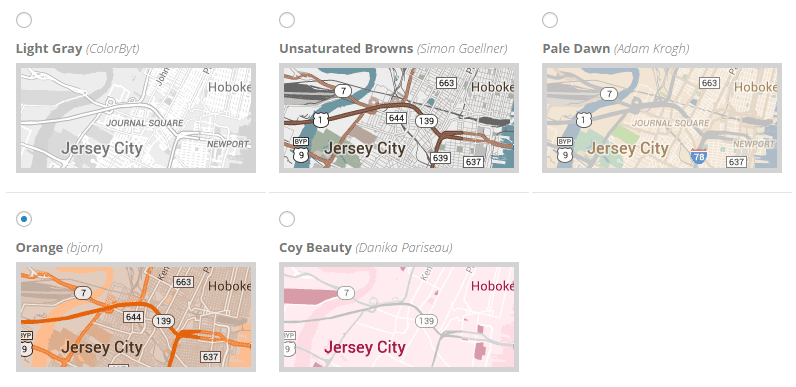This screenshot has height=387, width=796.
Task: Click the Orange style map thumbnail
Action: click(x=136, y=317)
